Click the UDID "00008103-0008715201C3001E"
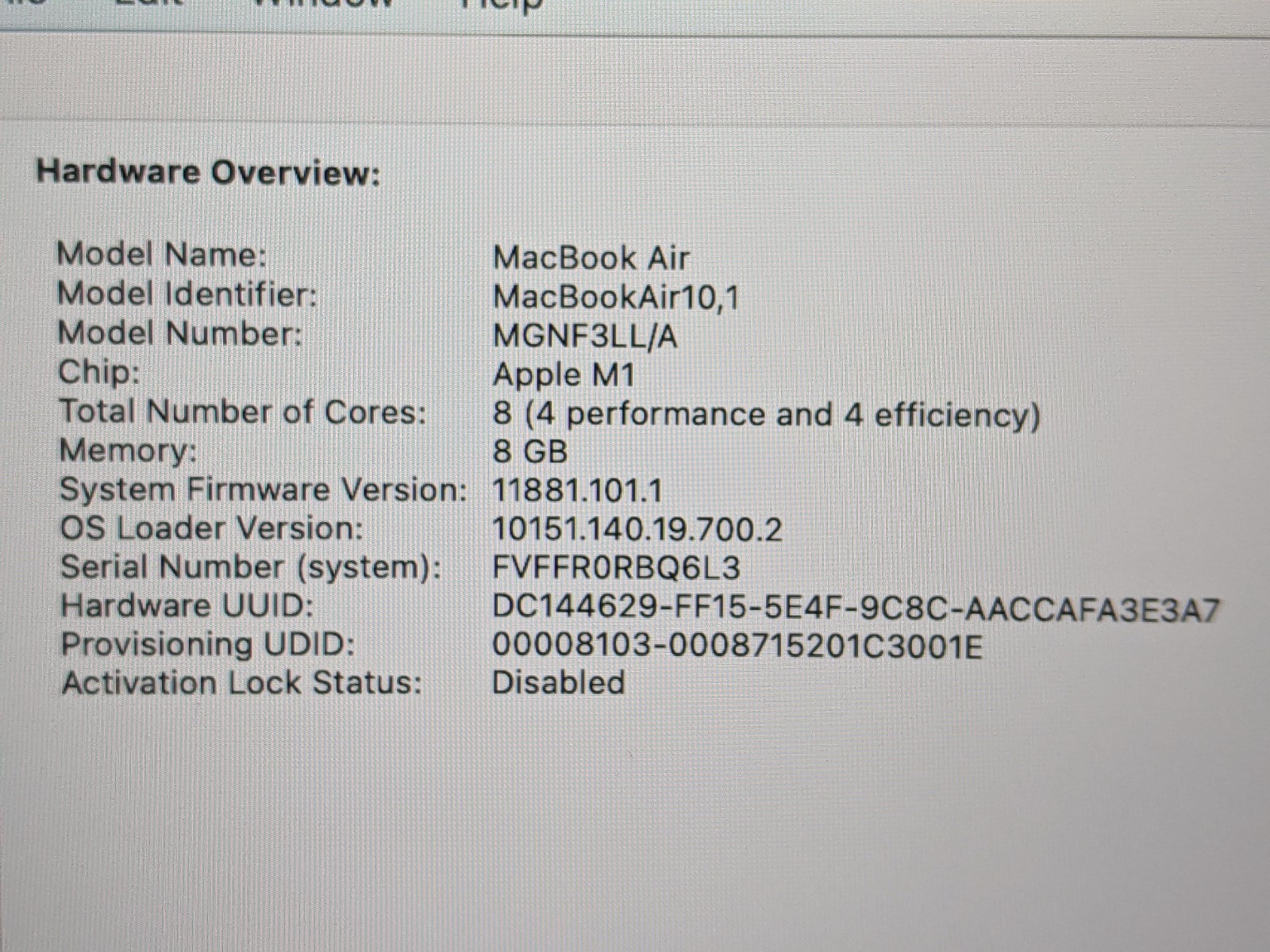 tap(737, 647)
